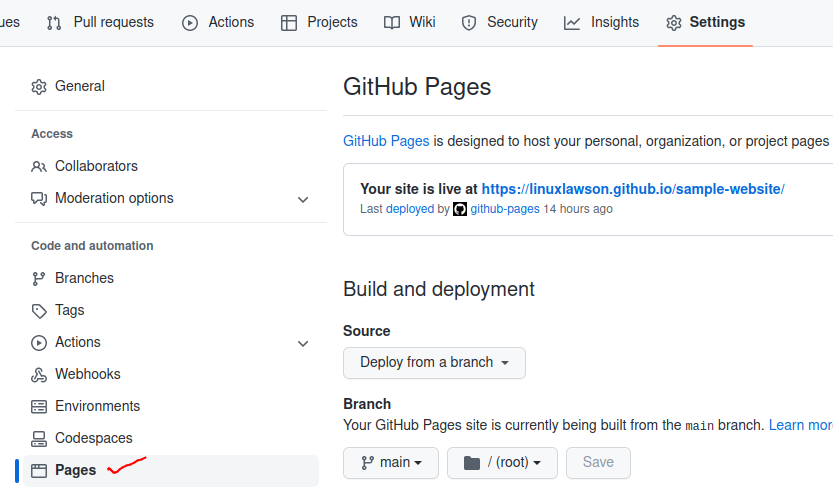
Task: Click the Source label
Action: (367, 331)
